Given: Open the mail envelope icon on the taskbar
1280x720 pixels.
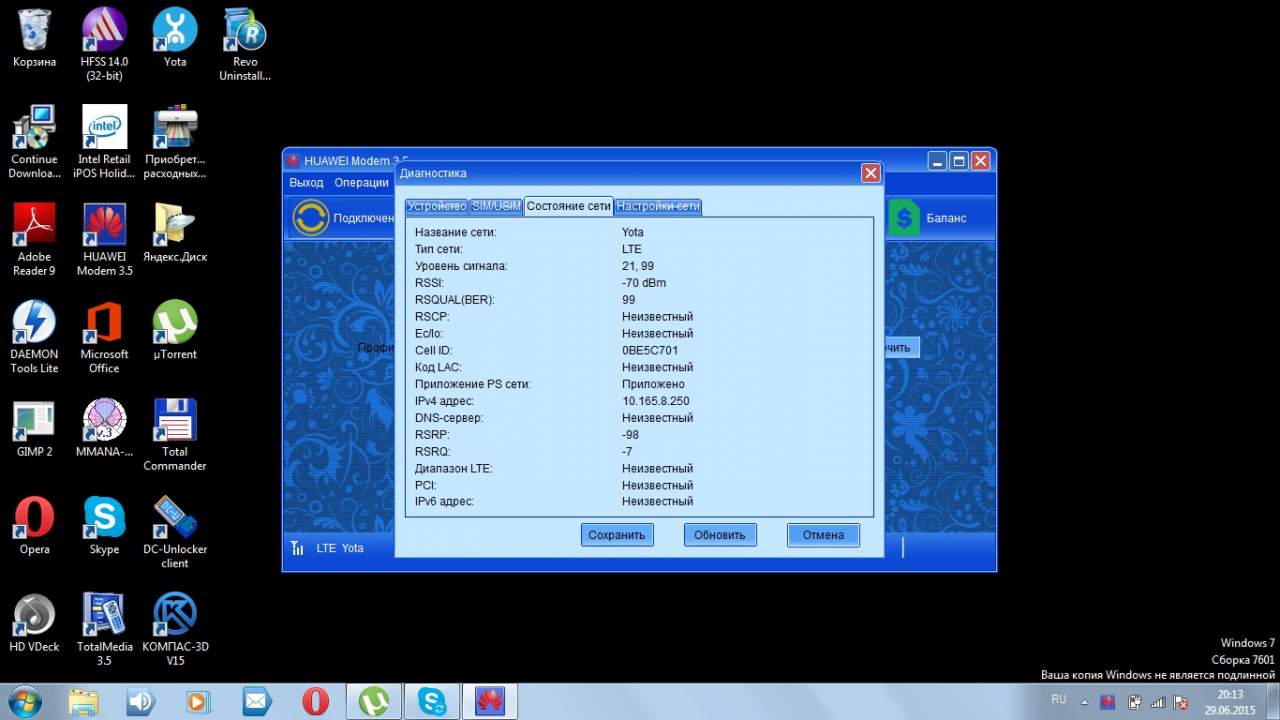Looking at the screenshot, I should (257, 702).
